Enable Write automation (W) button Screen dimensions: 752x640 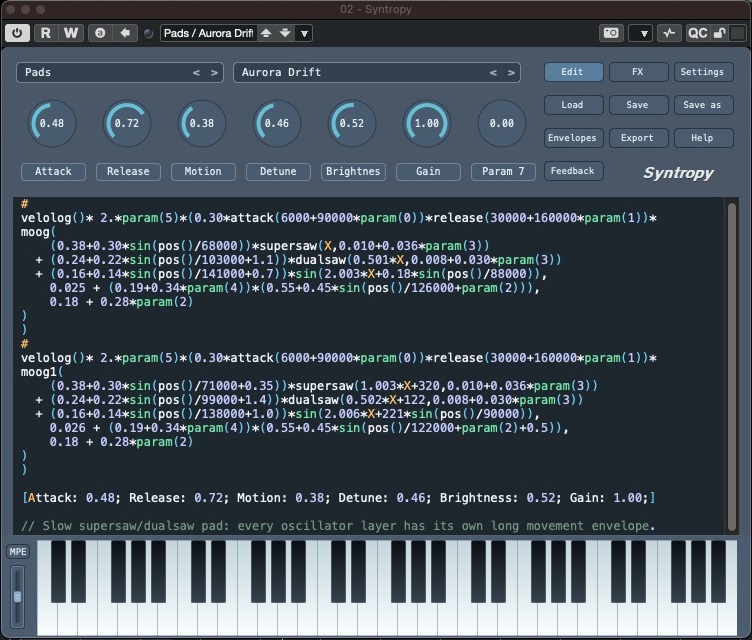71,33
